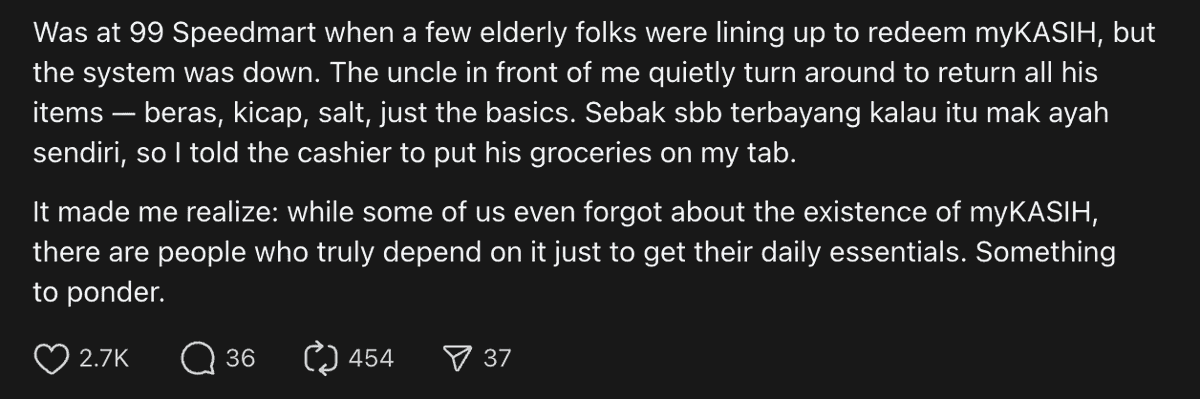
Task: Click the 36 replies count
Action: click(x=240, y=358)
